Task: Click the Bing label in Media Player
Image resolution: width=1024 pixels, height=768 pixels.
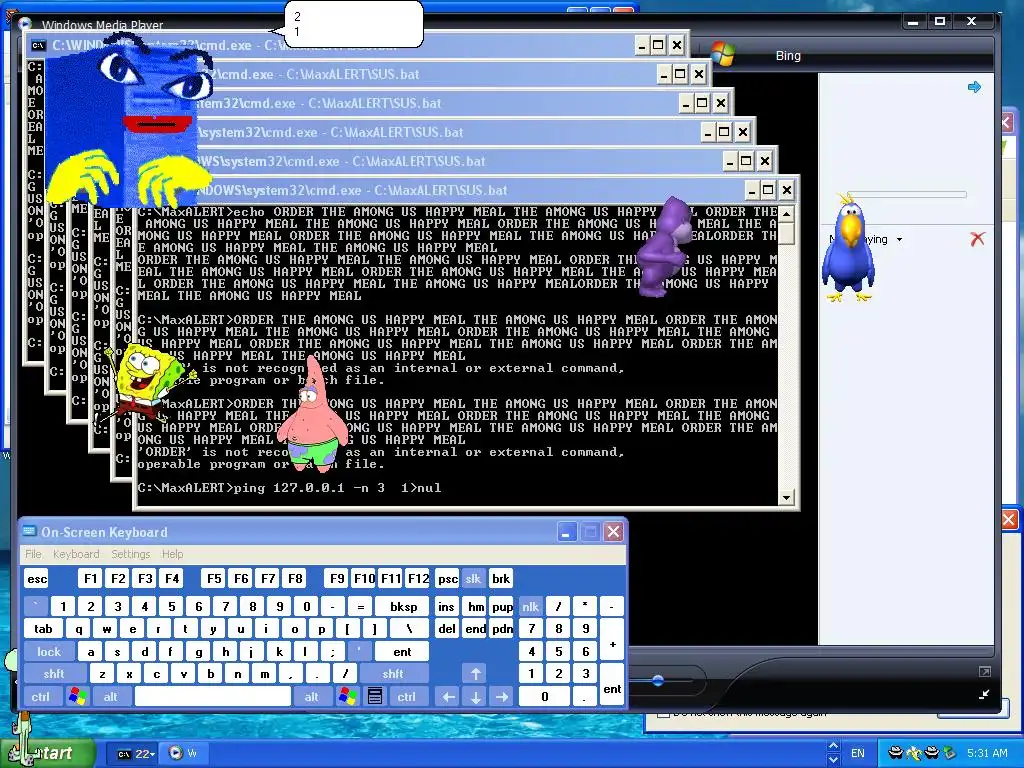Action: (x=788, y=56)
